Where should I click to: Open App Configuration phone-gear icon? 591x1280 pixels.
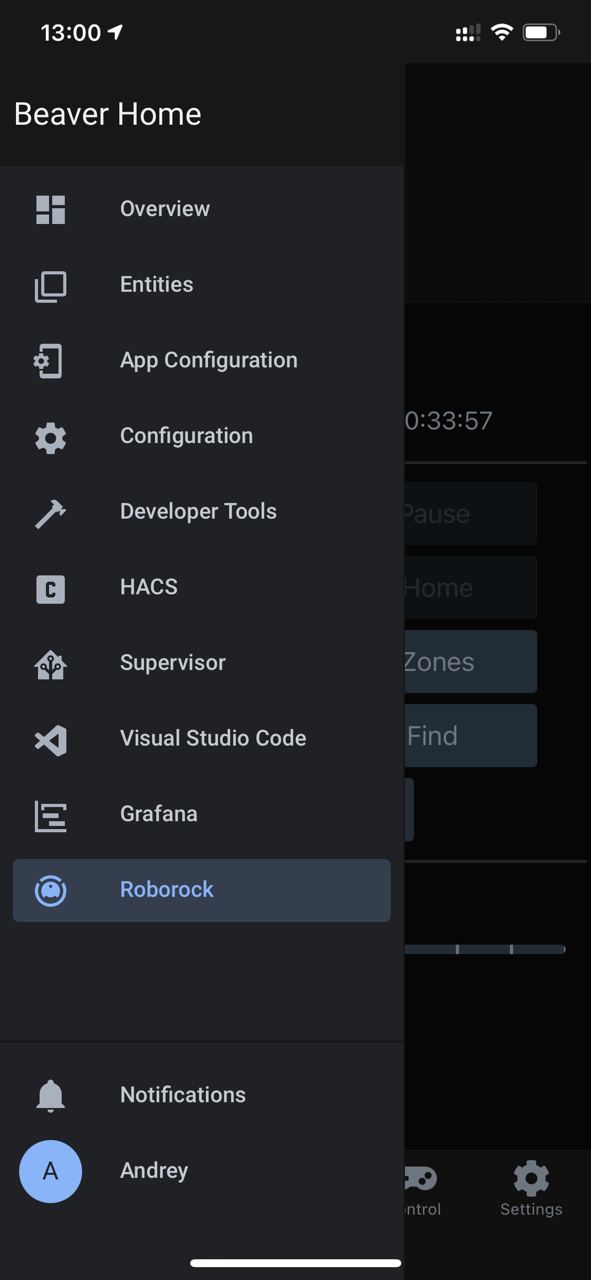pos(50,361)
